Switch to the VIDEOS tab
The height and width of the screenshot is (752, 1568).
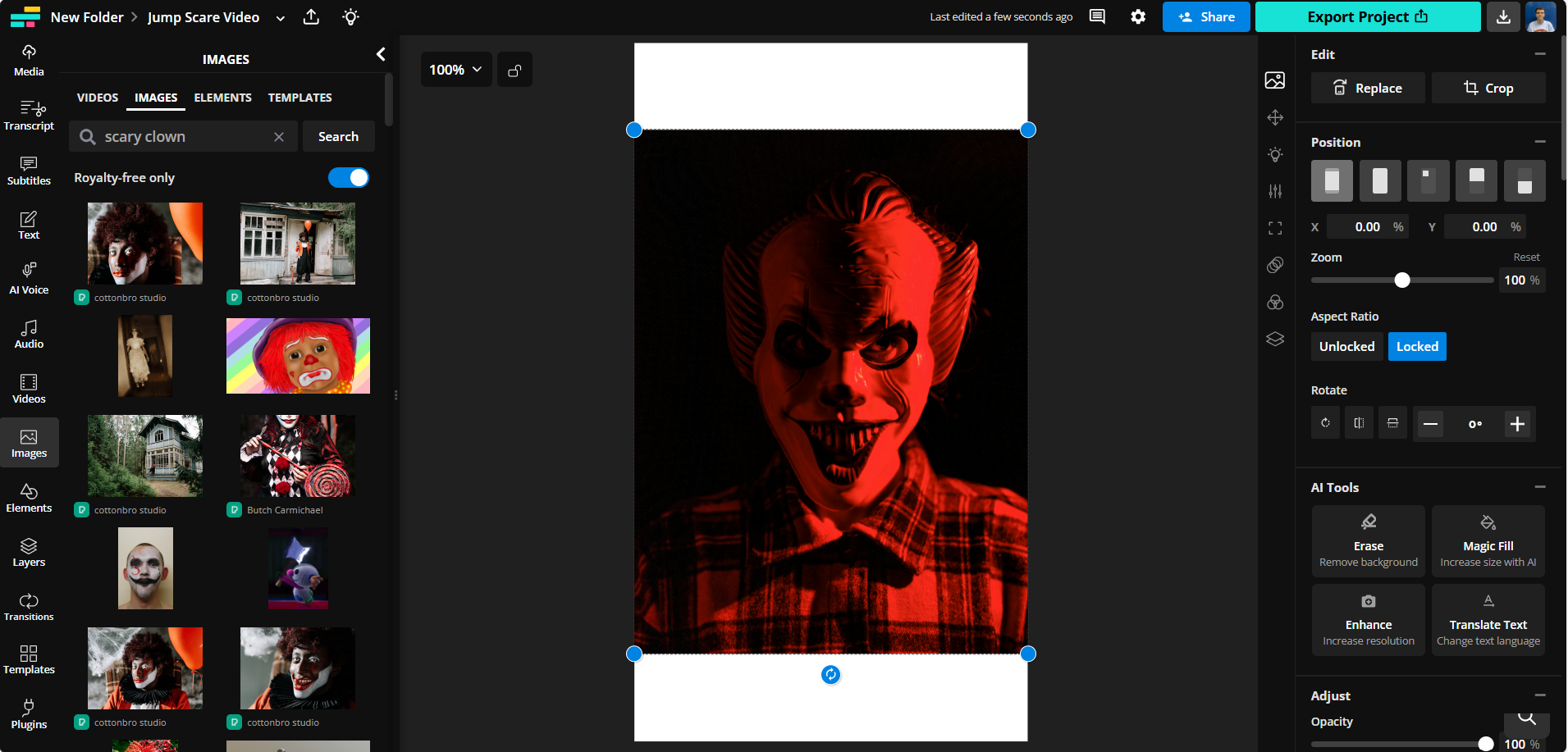point(97,97)
